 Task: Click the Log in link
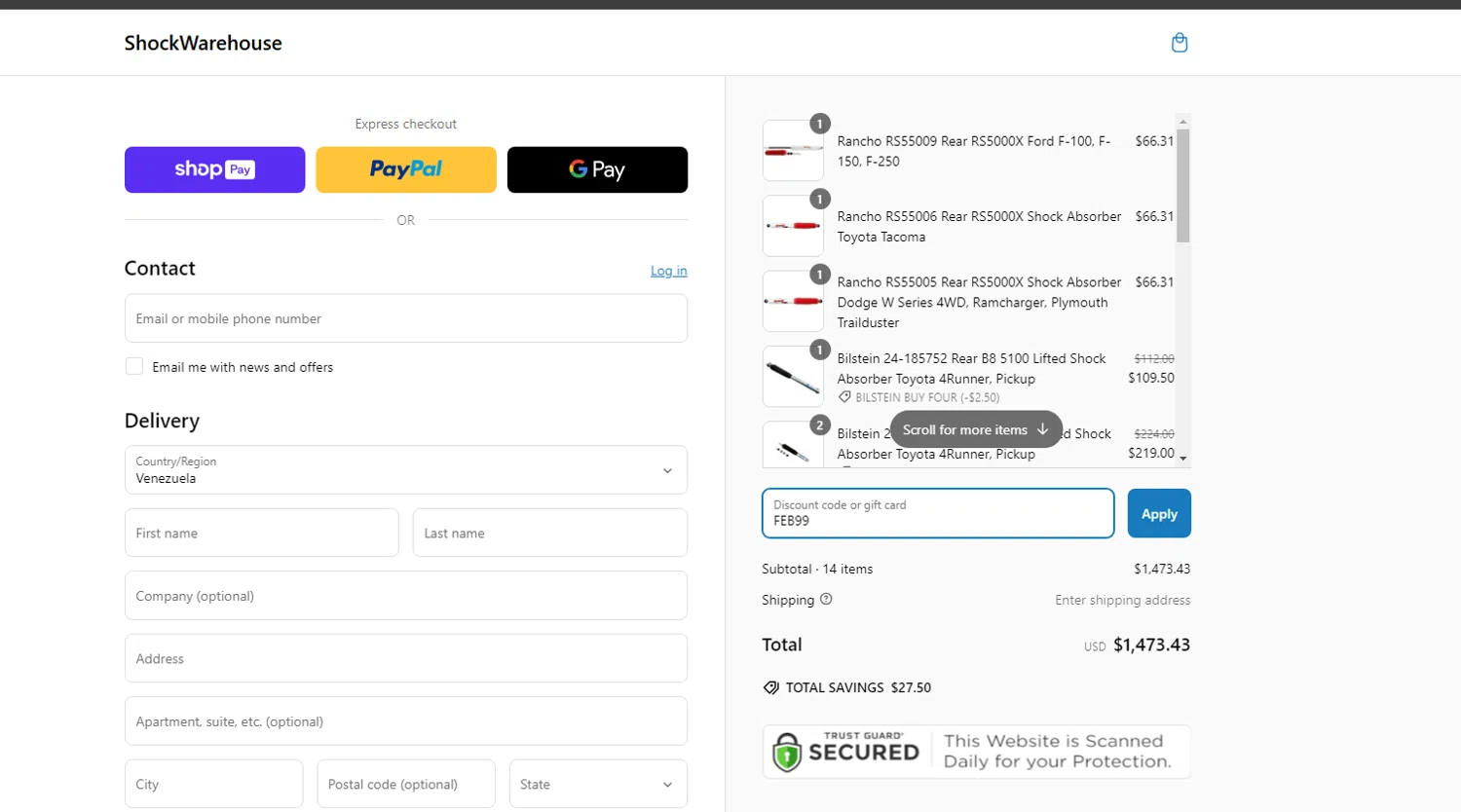pos(668,271)
